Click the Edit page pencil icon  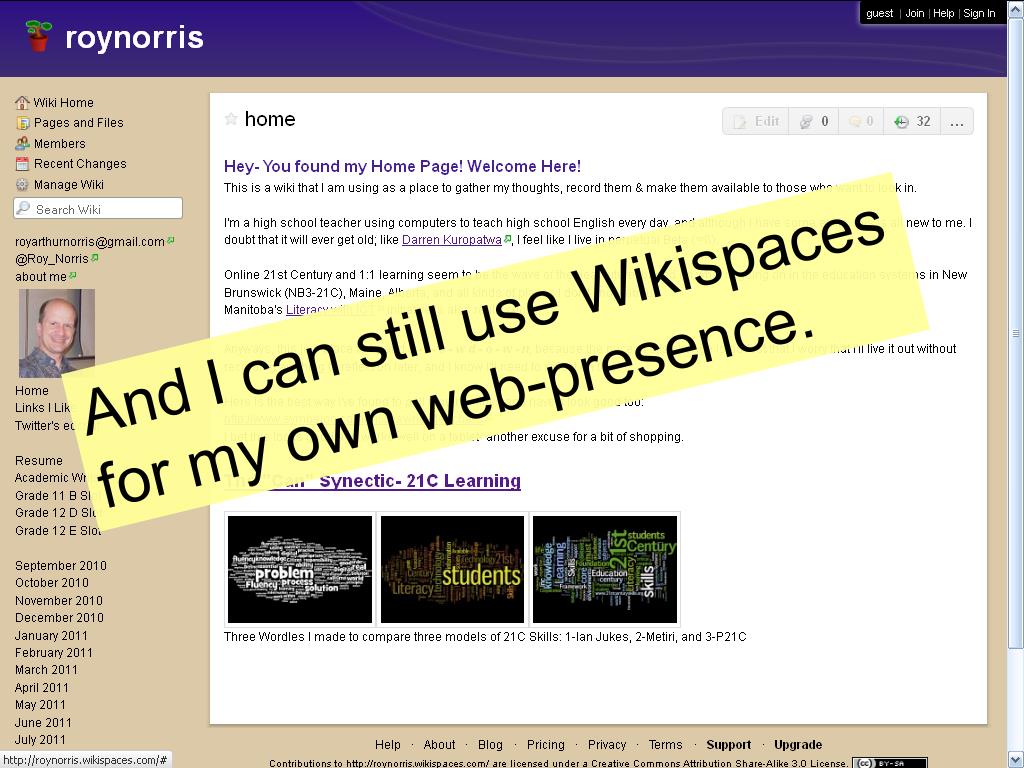(x=739, y=121)
